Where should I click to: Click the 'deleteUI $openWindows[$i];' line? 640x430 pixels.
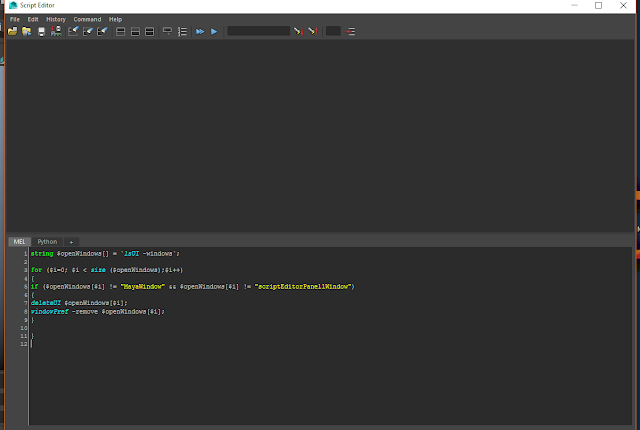point(79,303)
